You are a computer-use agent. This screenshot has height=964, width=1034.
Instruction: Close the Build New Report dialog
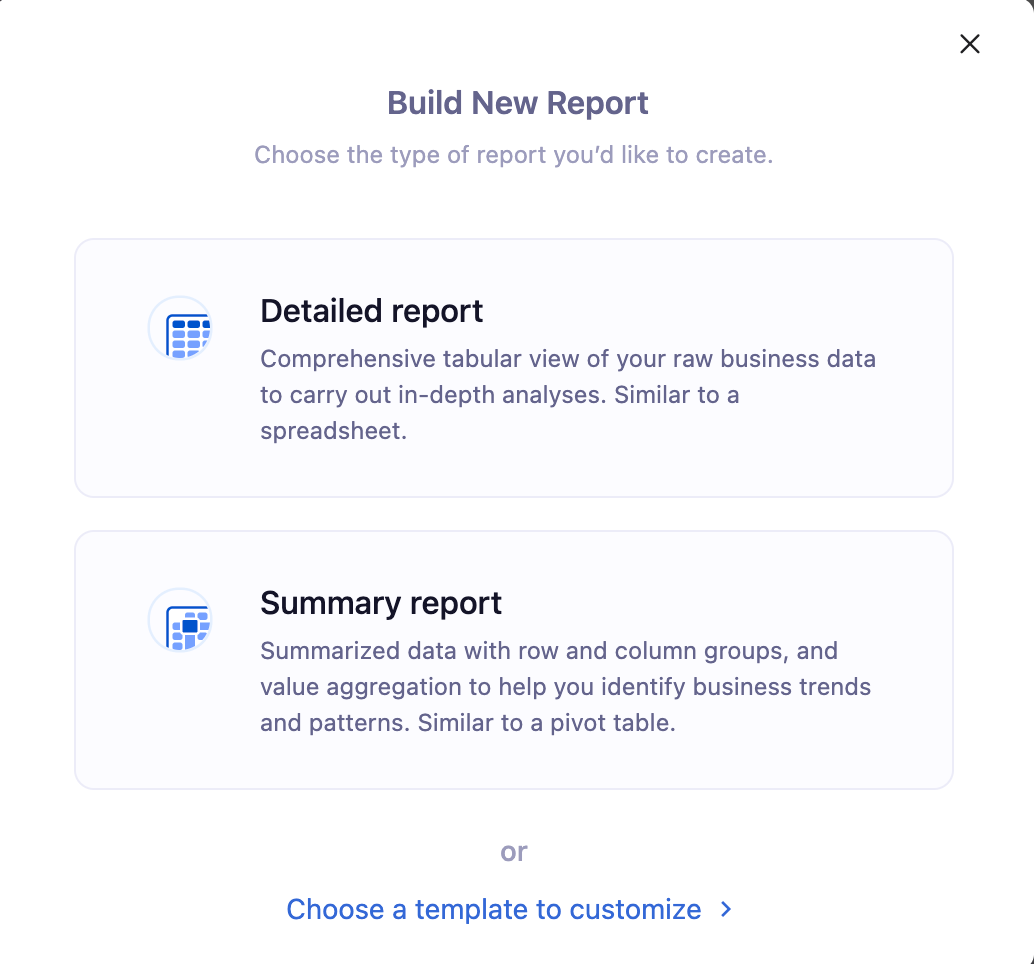click(x=969, y=44)
